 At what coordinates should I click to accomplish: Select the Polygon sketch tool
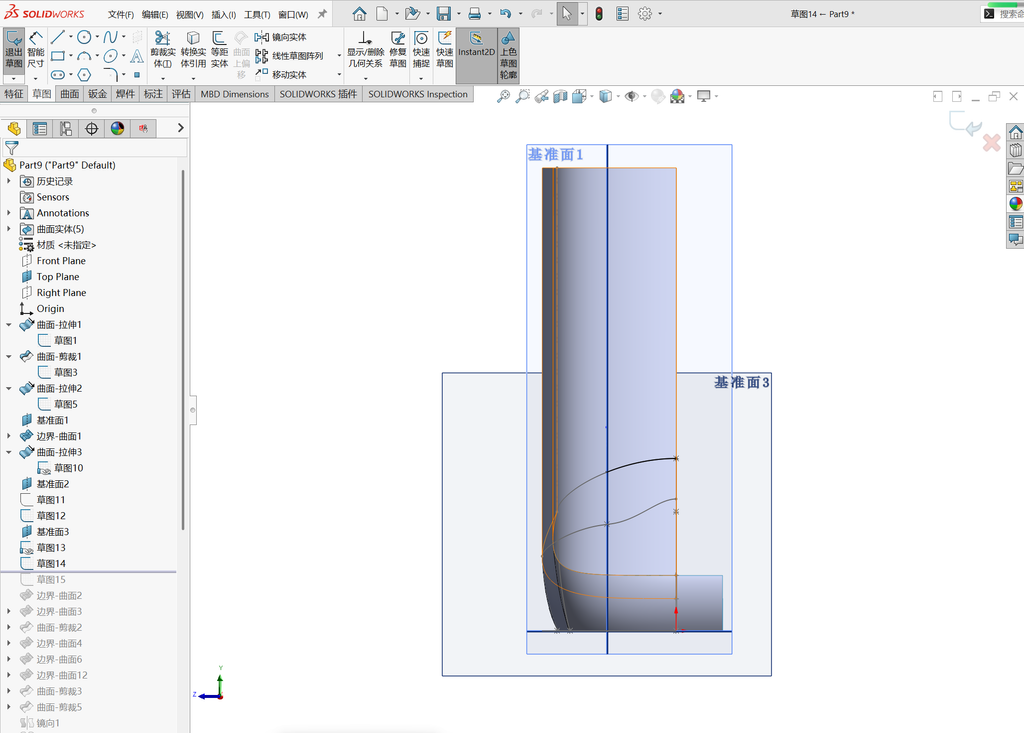84,74
